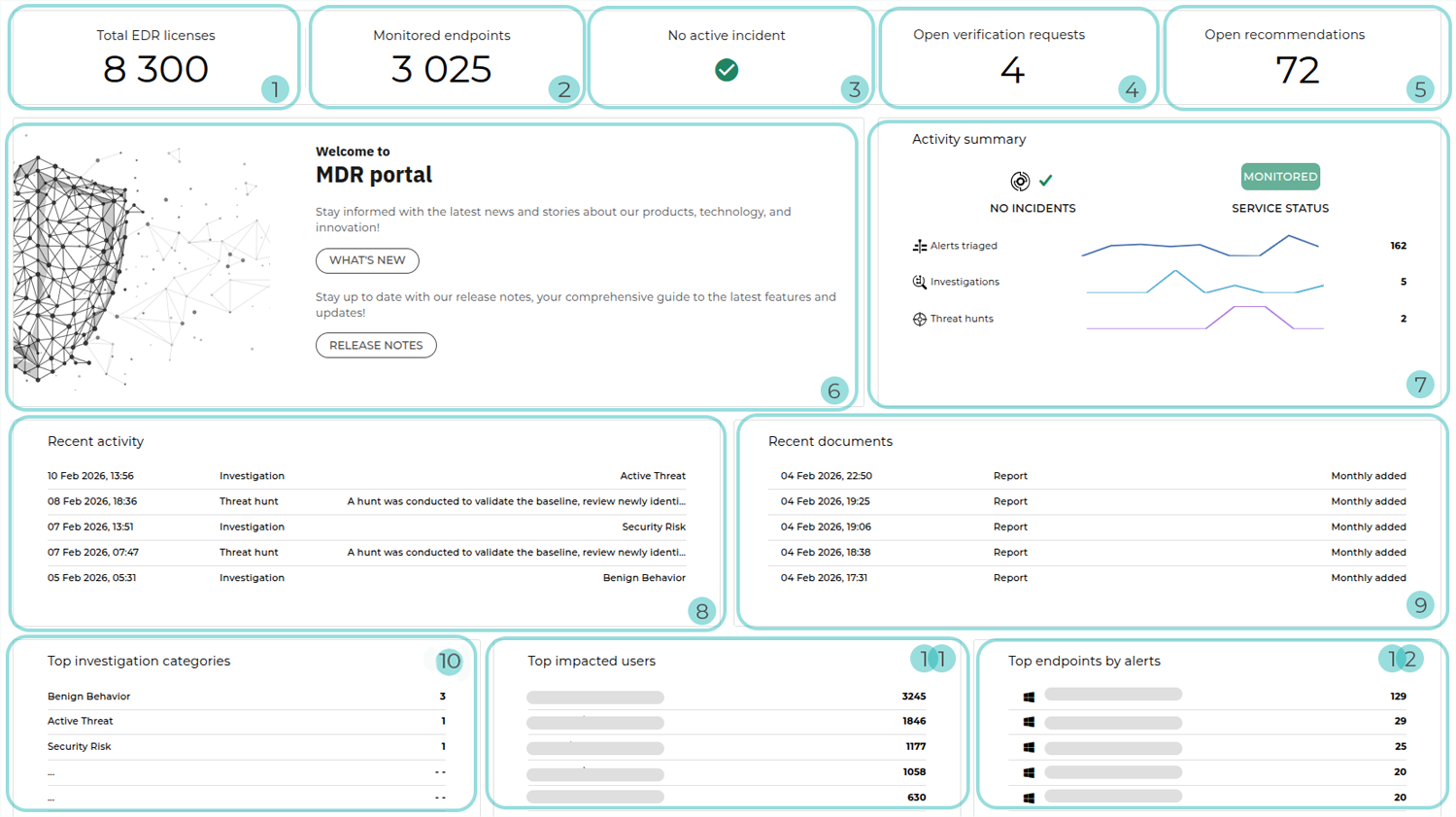Click the Alerts triaged trend sparkline
This screenshot has width=1456, height=817.
coord(1200,246)
